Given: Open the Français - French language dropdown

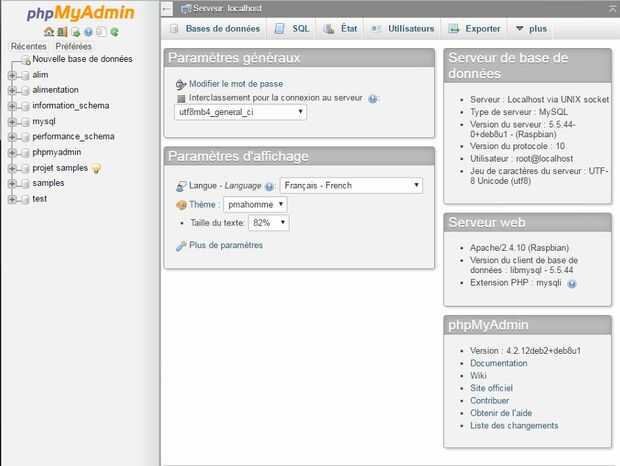Looking at the screenshot, I should click(351, 185).
